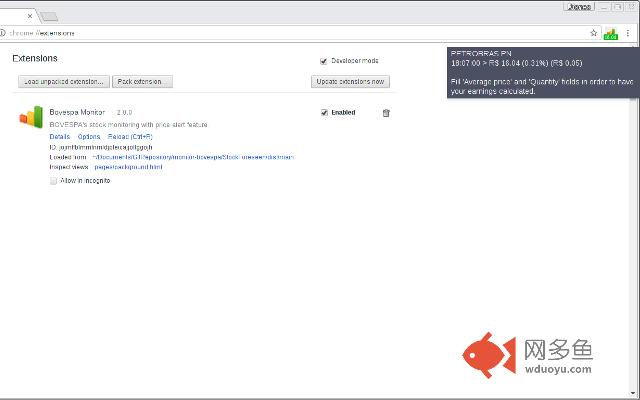
Task: Close the current browser tab
Action: tap(30, 16)
